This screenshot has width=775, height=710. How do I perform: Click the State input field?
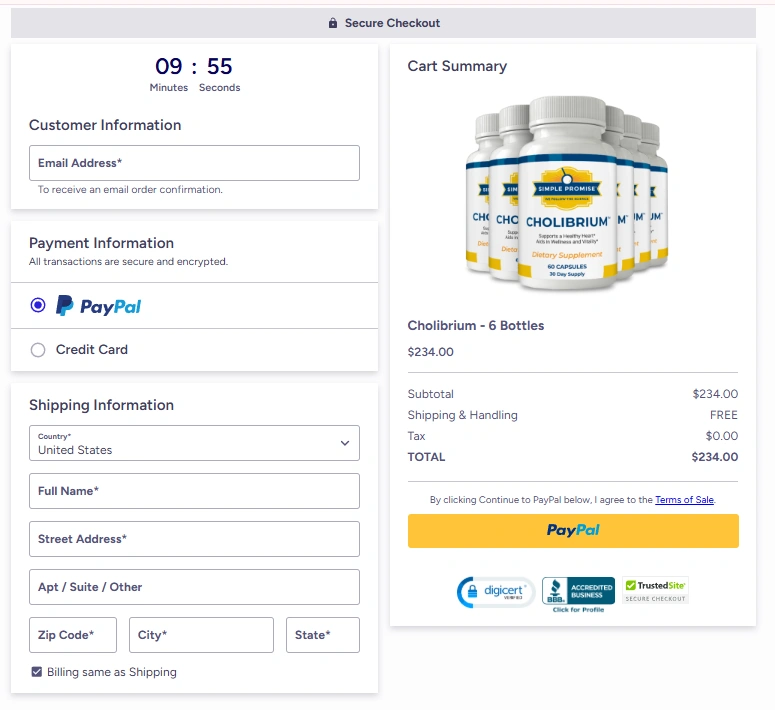[323, 635]
